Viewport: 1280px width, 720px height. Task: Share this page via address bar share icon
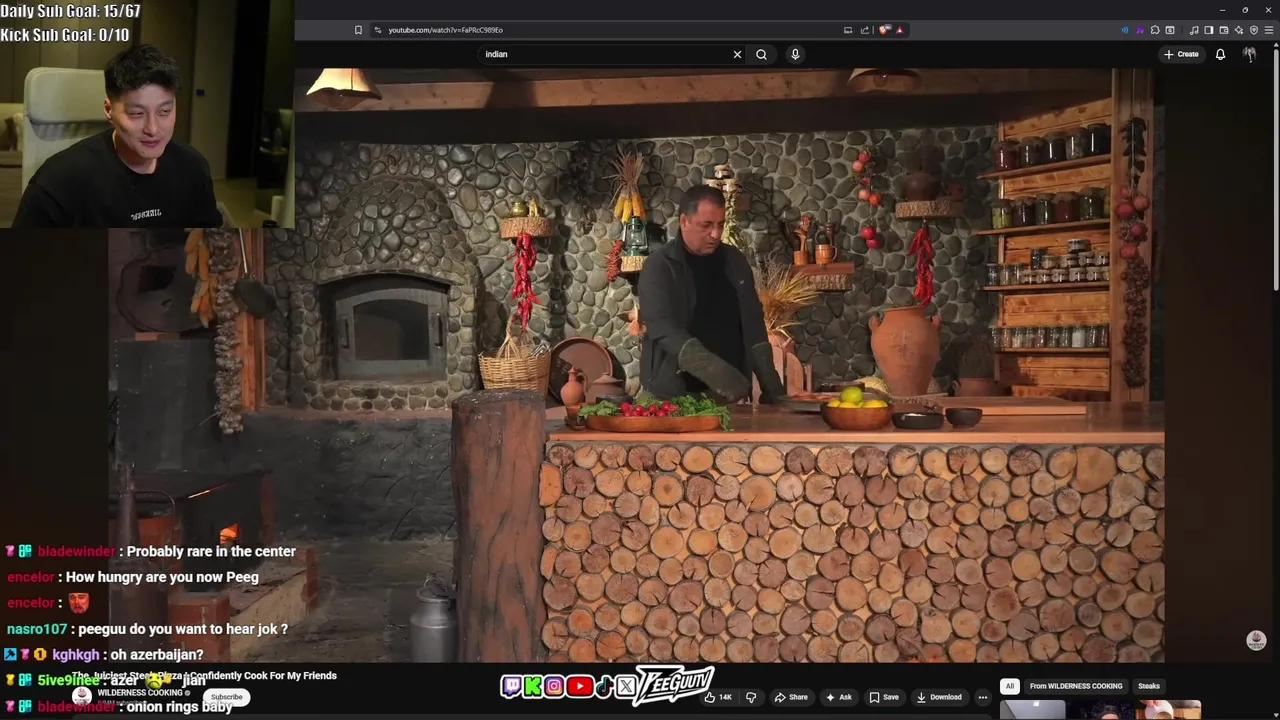(865, 30)
